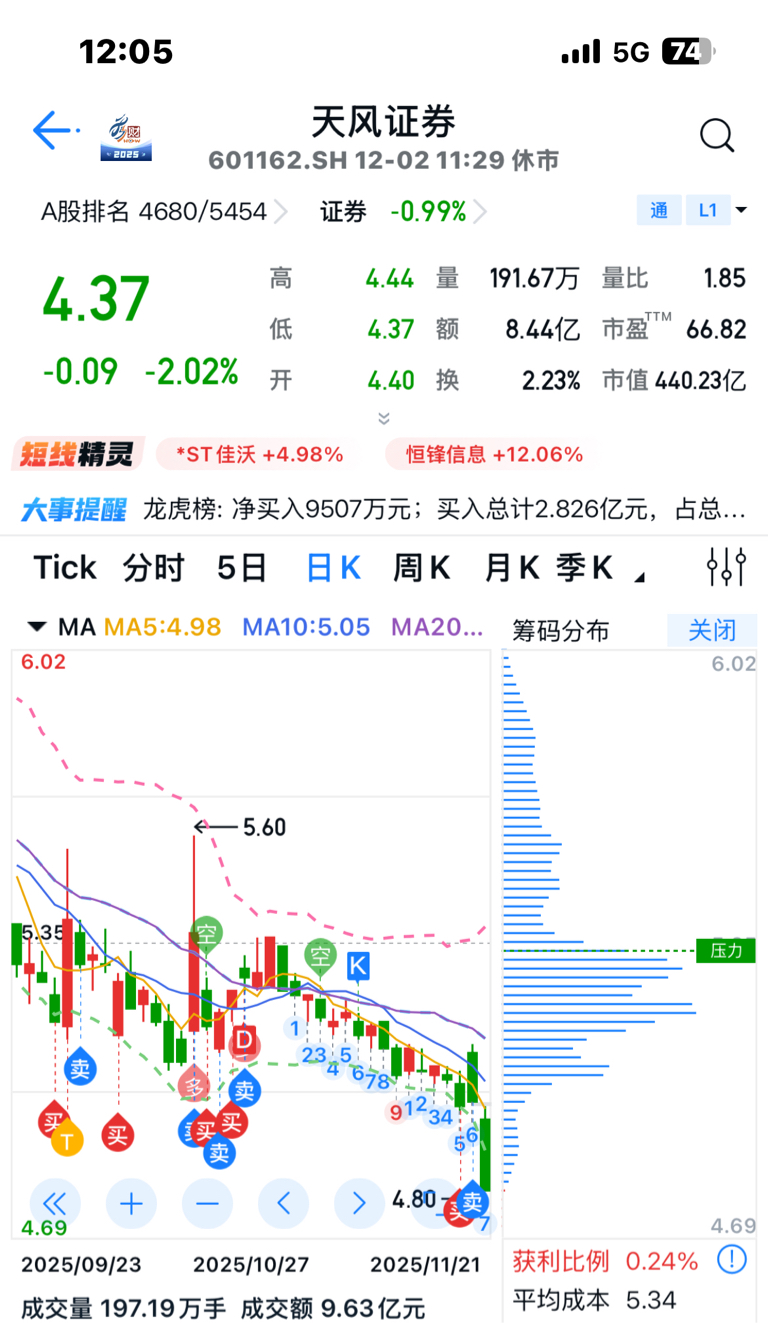Open dropdown arrow next to L1
The image size is (768, 1323).
click(741, 211)
